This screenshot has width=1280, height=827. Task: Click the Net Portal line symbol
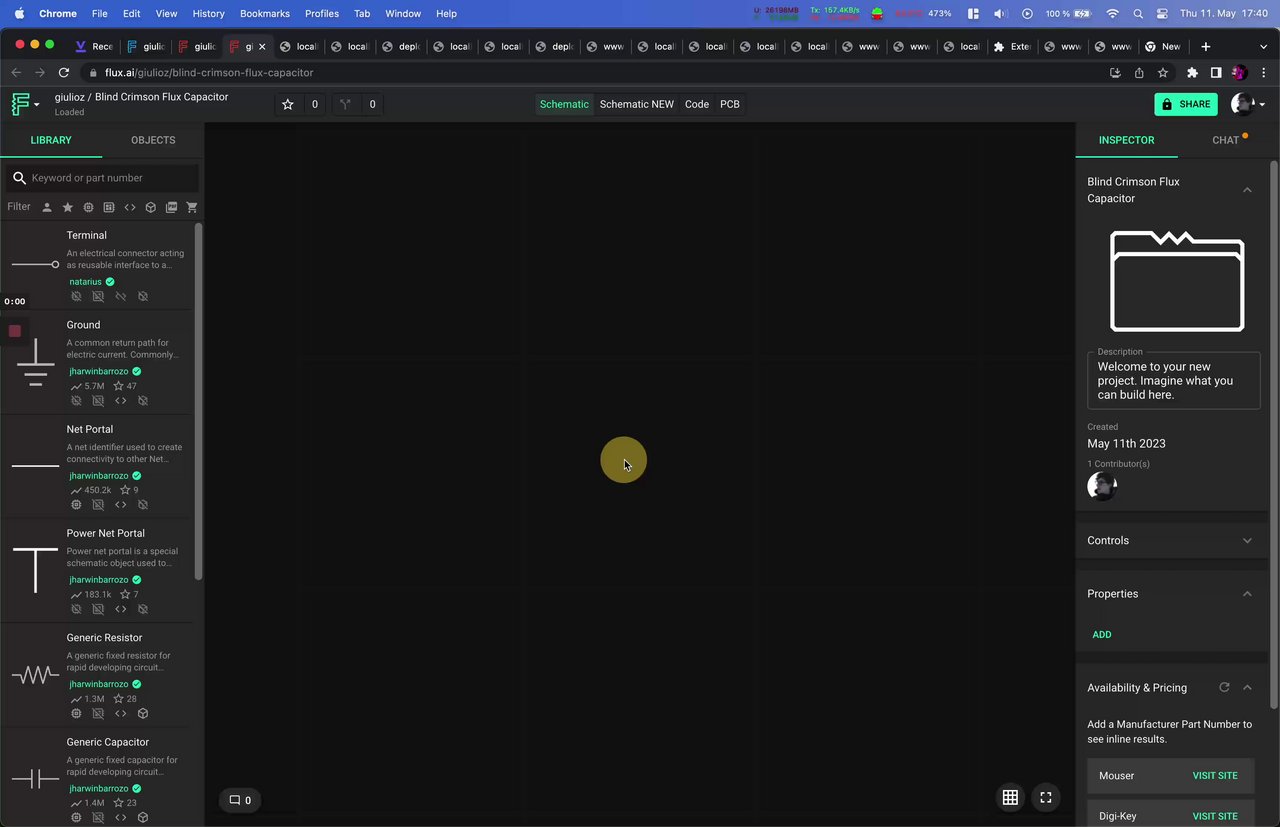tap(36, 466)
